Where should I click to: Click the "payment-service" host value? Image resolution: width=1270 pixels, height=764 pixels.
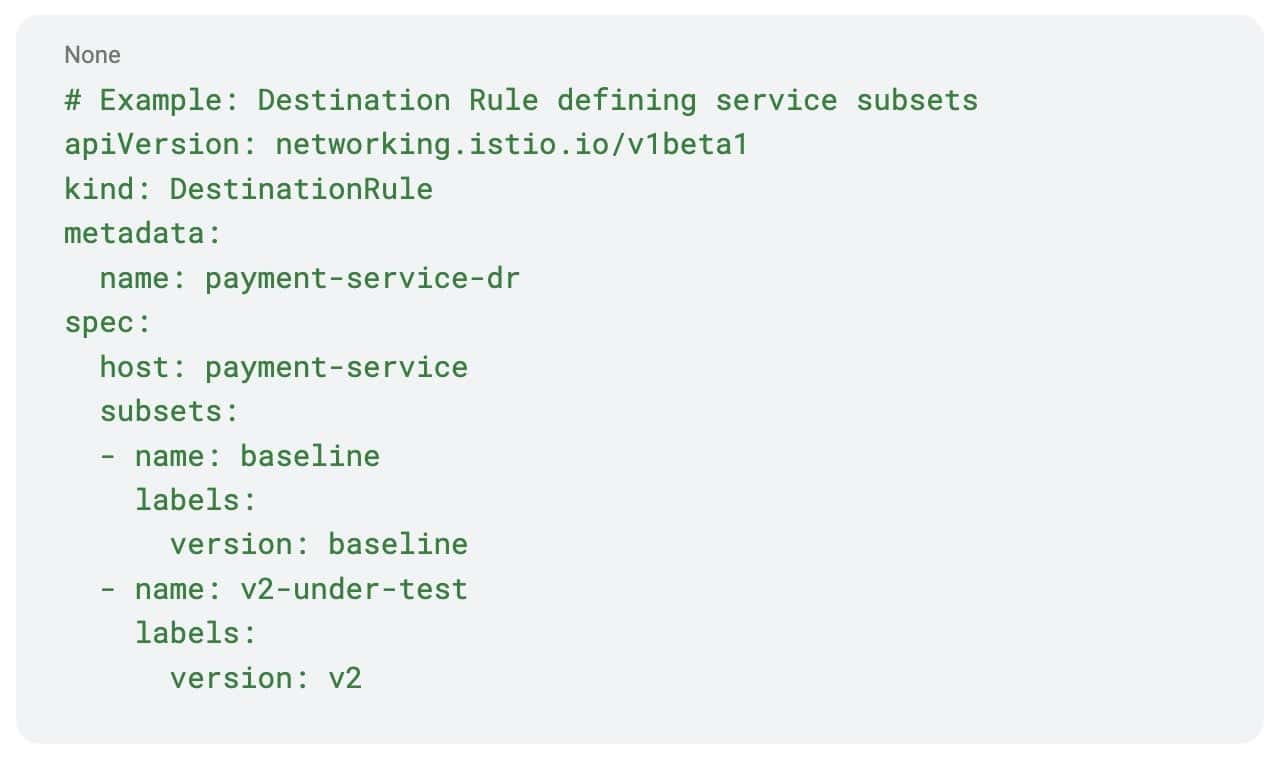click(336, 367)
